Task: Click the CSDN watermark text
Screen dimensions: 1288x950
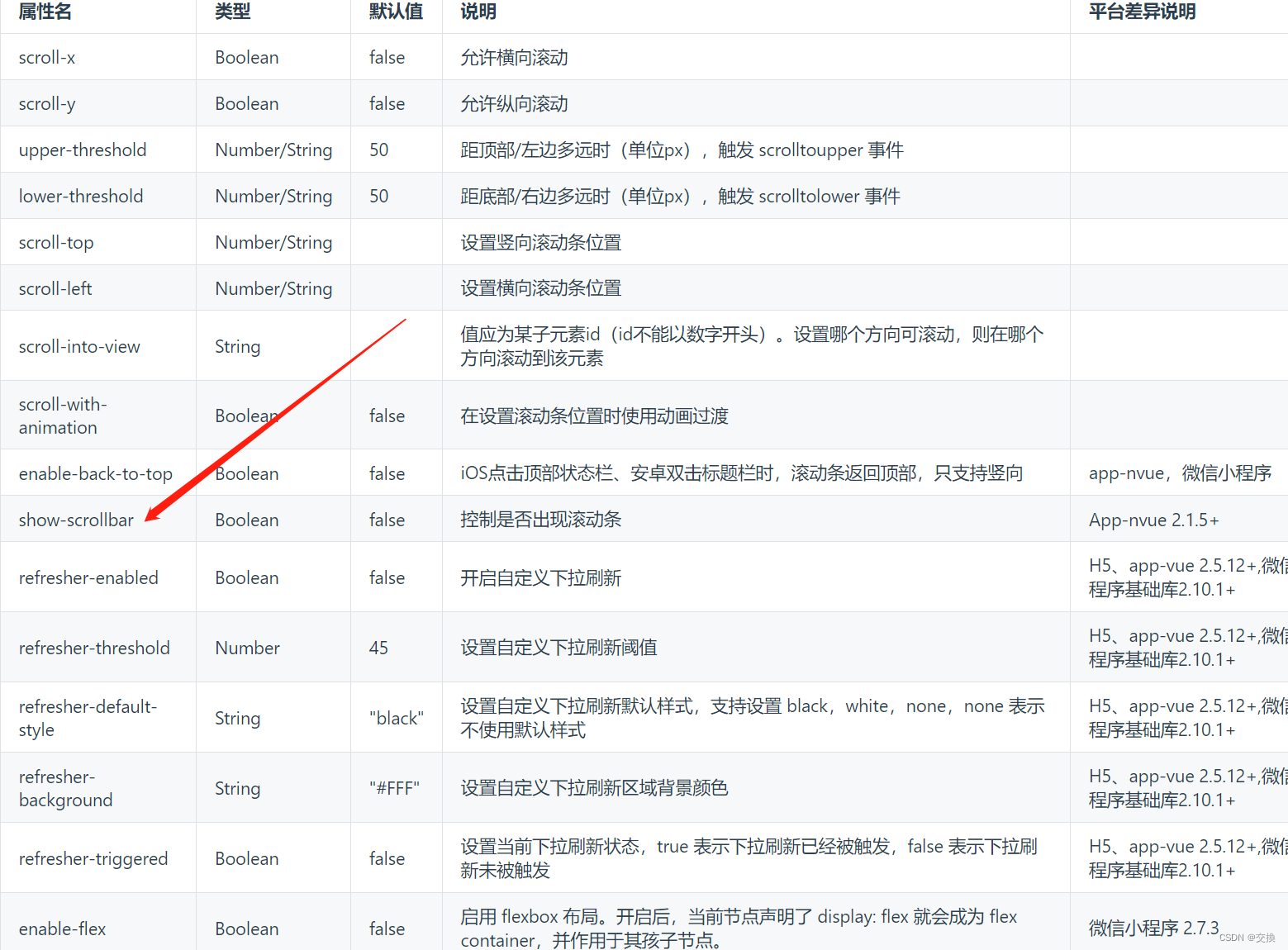Action: point(1246,937)
